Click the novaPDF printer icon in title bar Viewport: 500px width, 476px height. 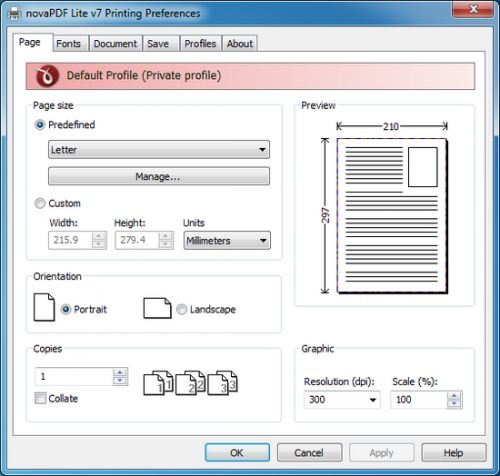pyautogui.click(x=14, y=13)
